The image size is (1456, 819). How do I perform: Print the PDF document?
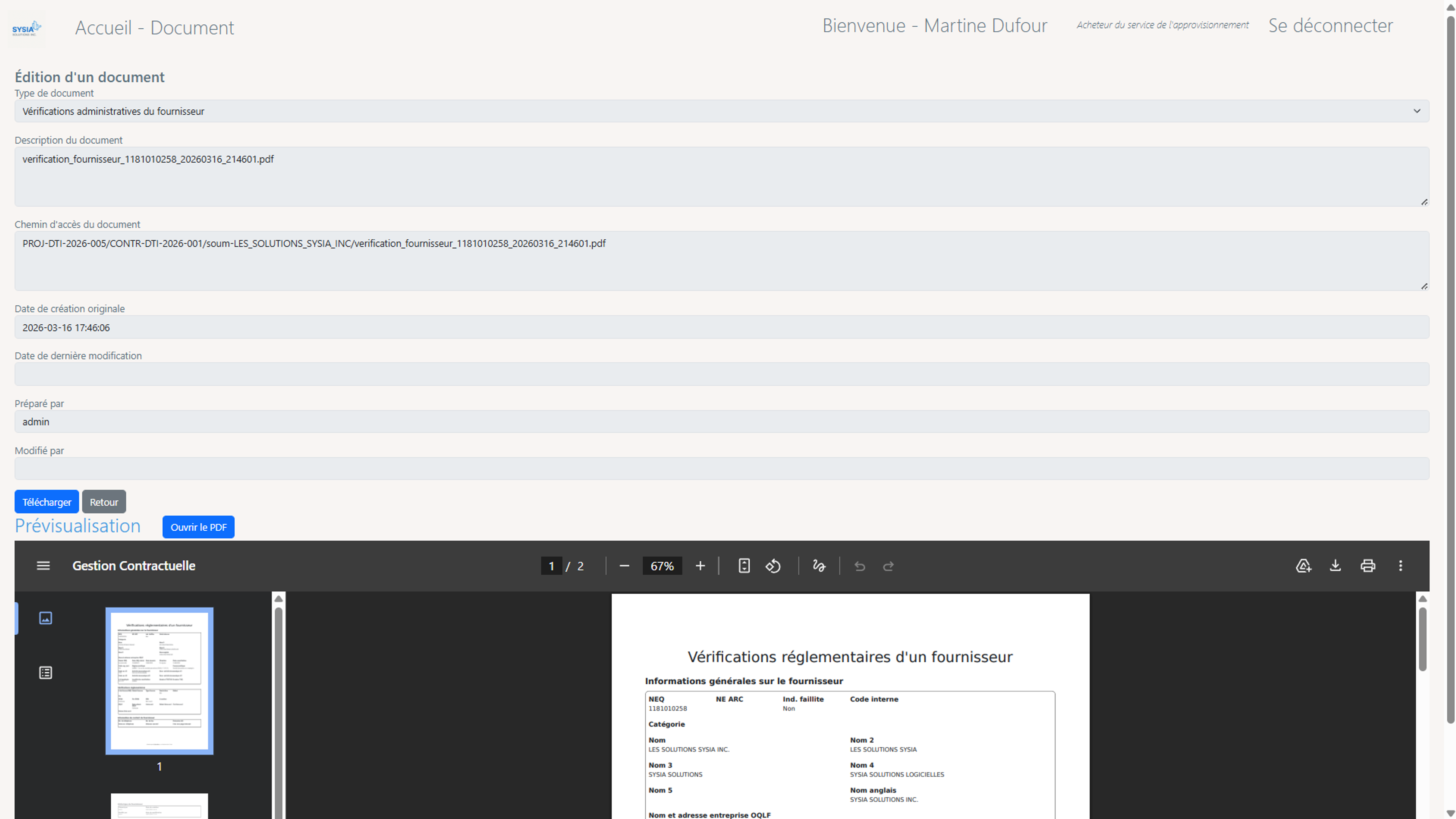tap(1367, 566)
